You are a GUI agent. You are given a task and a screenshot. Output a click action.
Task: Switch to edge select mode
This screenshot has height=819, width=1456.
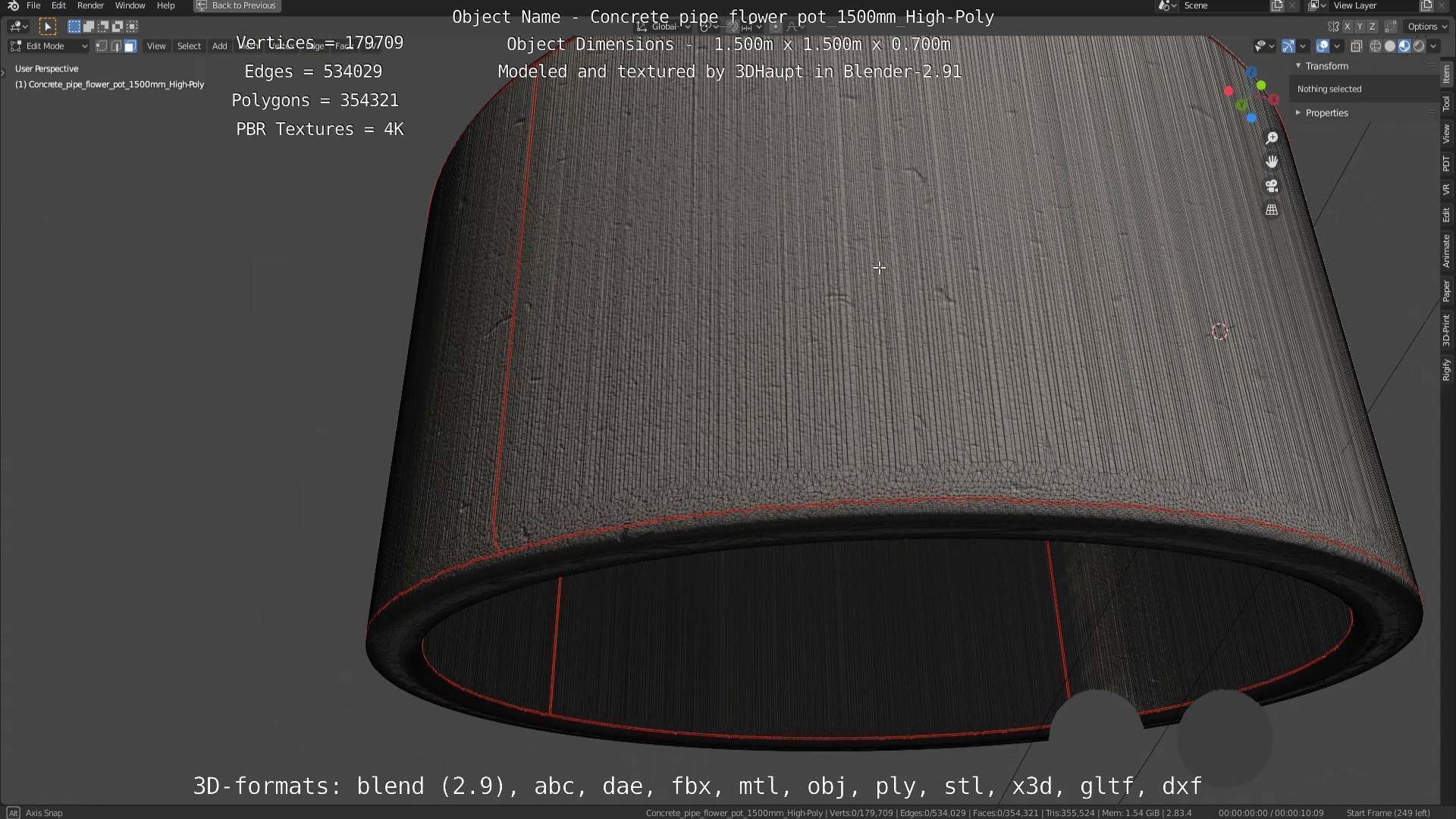tap(115, 46)
